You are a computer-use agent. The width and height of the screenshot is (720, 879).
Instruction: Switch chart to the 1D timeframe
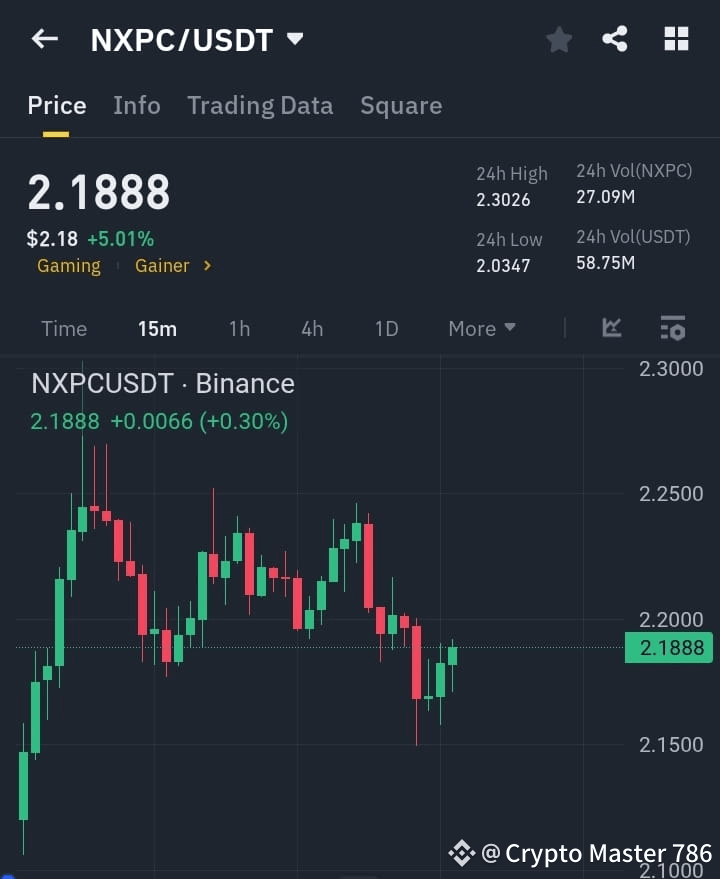(x=386, y=328)
